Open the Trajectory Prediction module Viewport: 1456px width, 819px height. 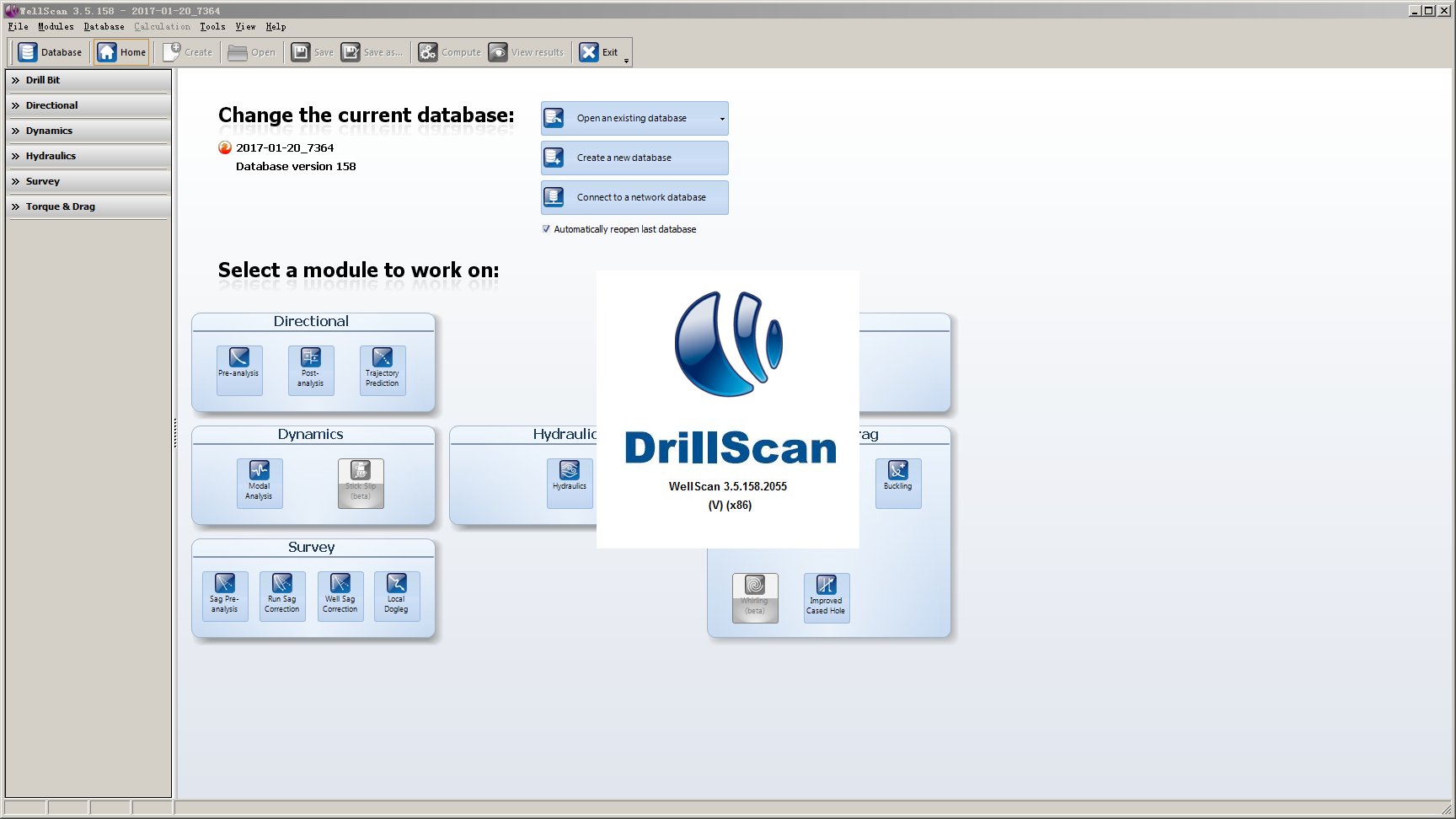(x=383, y=370)
